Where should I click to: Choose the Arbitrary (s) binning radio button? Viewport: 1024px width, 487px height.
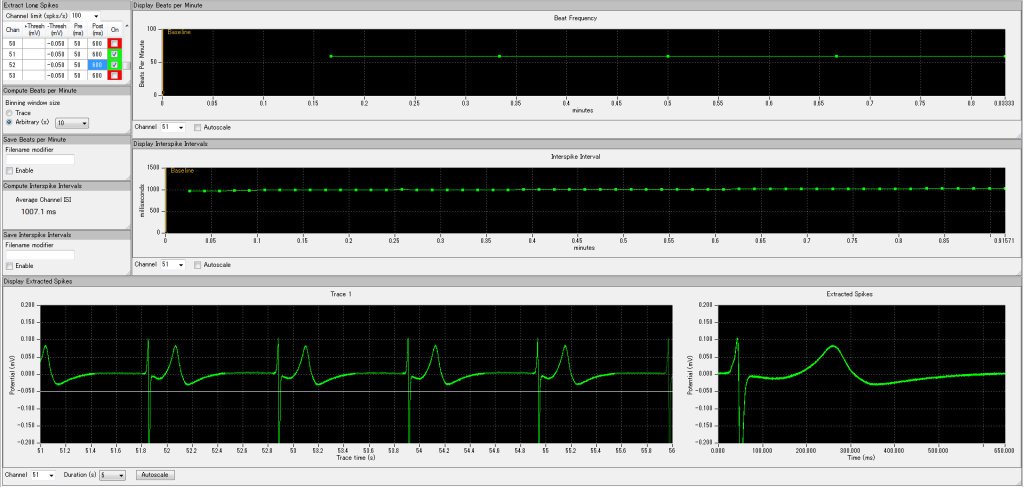(9, 122)
